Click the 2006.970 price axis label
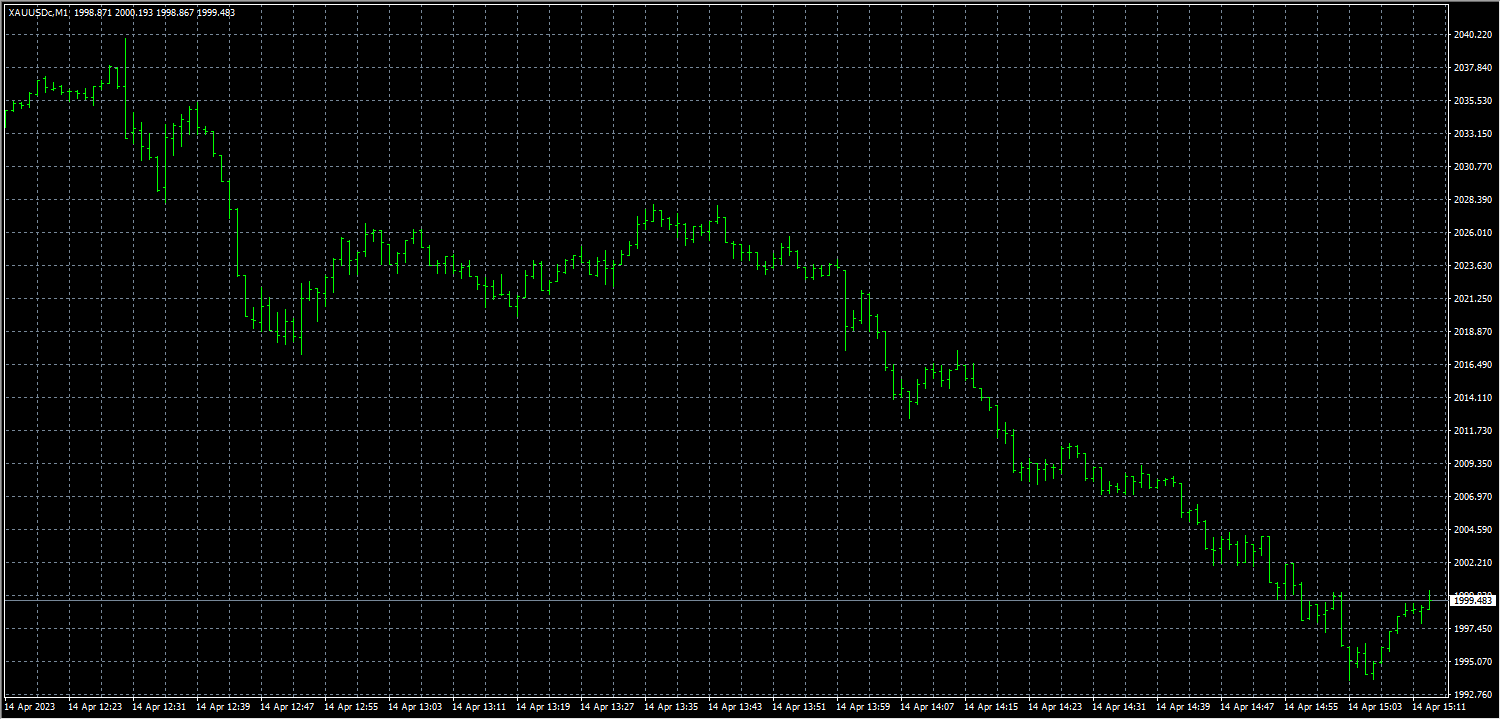 (x=1473, y=497)
